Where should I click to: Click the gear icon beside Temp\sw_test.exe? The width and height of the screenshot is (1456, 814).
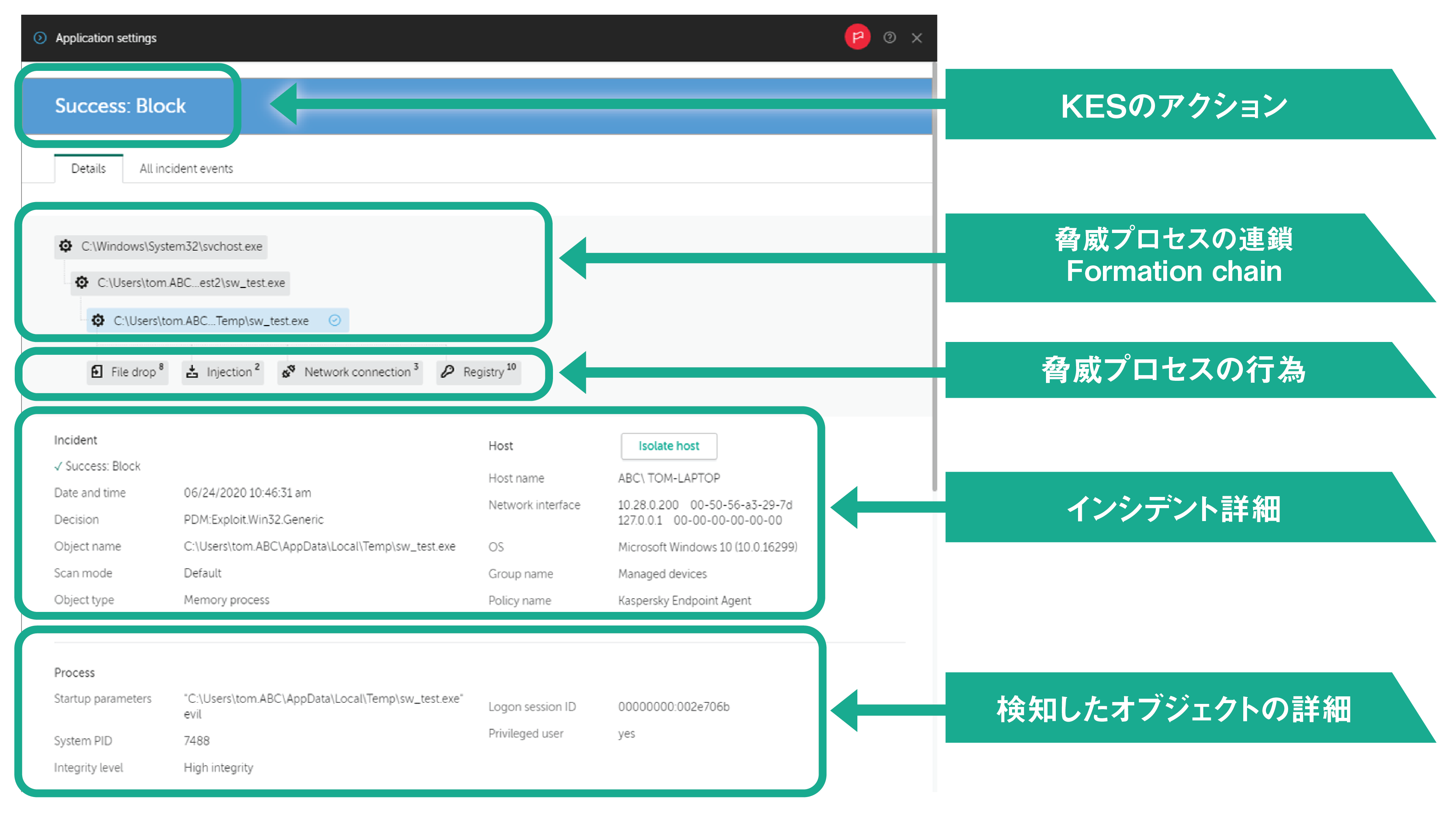tap(98, 320)
